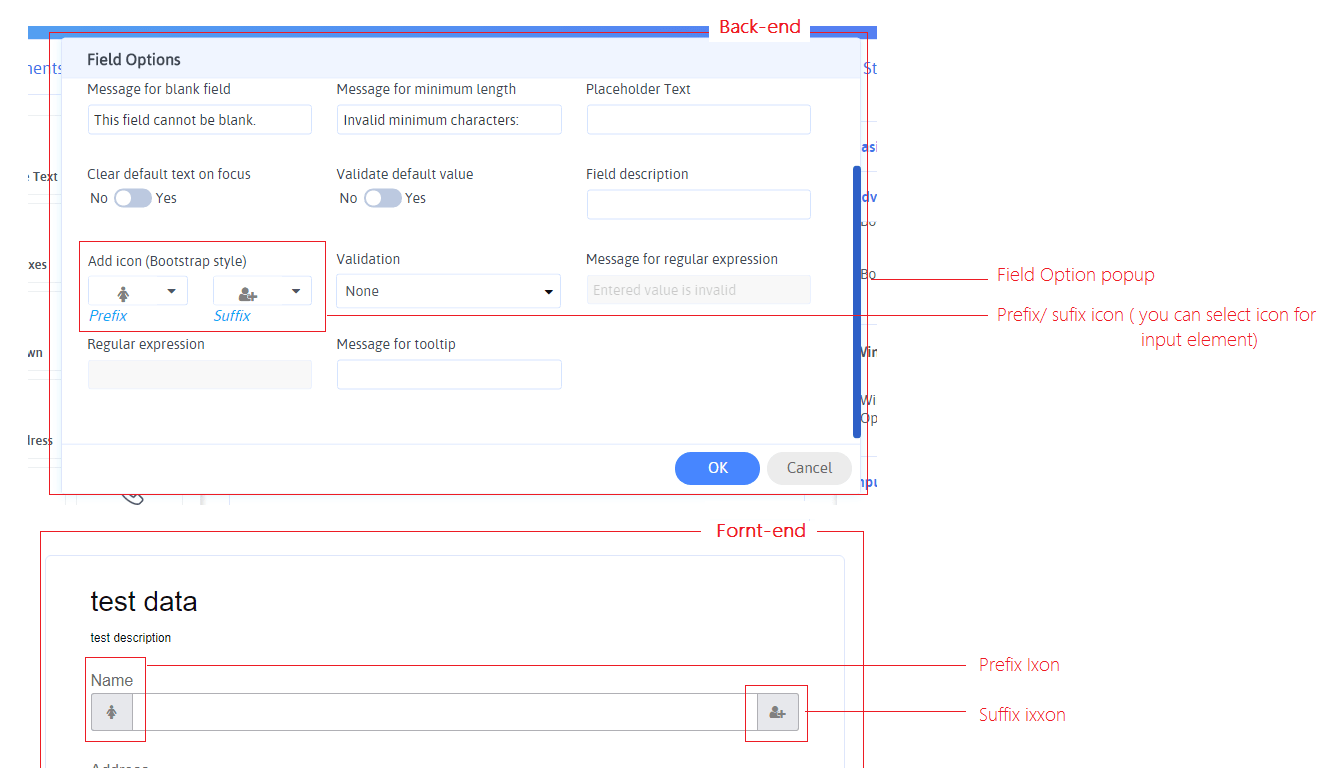1344x776 pixels.
Task: Click the Suffix link label
Action: coord(231,315)
